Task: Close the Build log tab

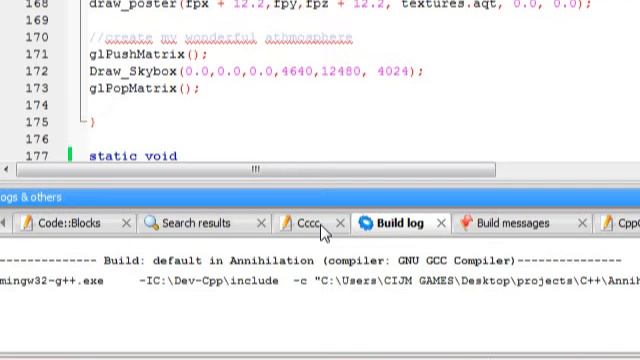Action: tap(441, 223)
